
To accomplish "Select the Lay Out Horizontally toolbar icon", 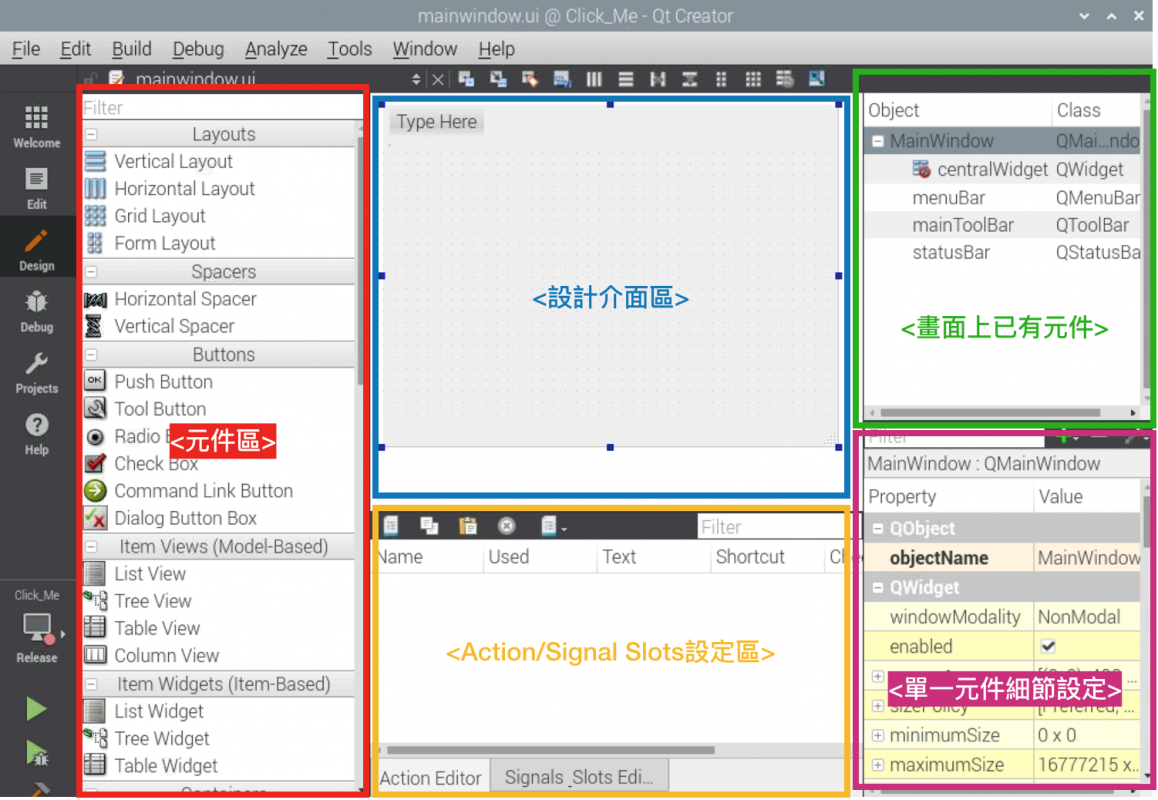I will click(595, 78).
